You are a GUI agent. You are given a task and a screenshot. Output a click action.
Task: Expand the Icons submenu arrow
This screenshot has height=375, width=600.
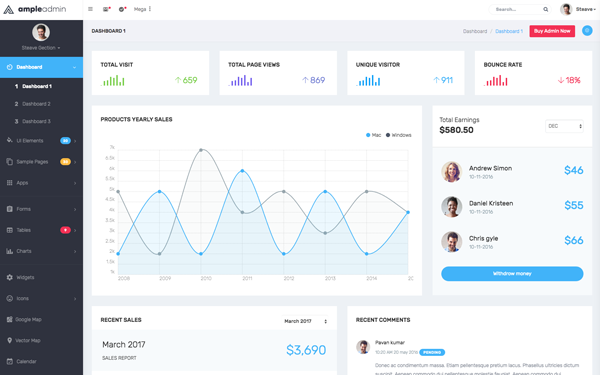point(75,298)
